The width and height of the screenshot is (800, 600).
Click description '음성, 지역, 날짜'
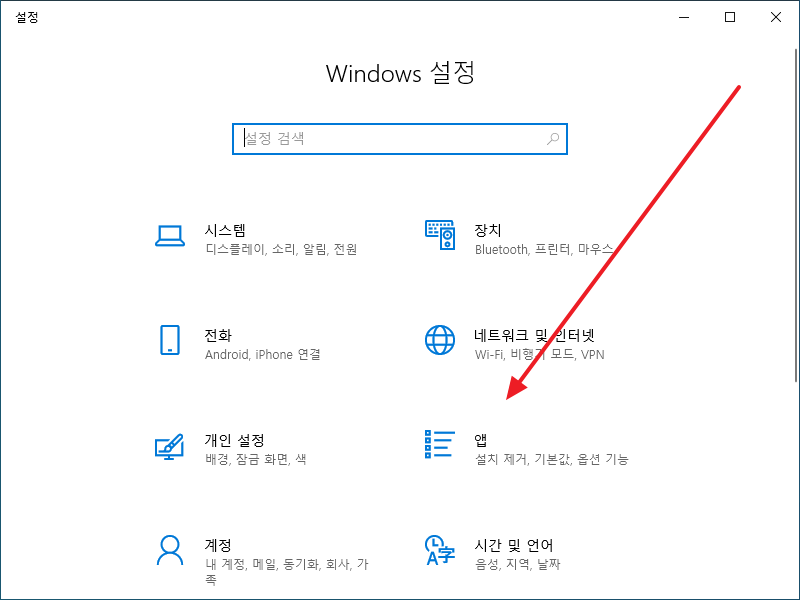tap(517, 565)
